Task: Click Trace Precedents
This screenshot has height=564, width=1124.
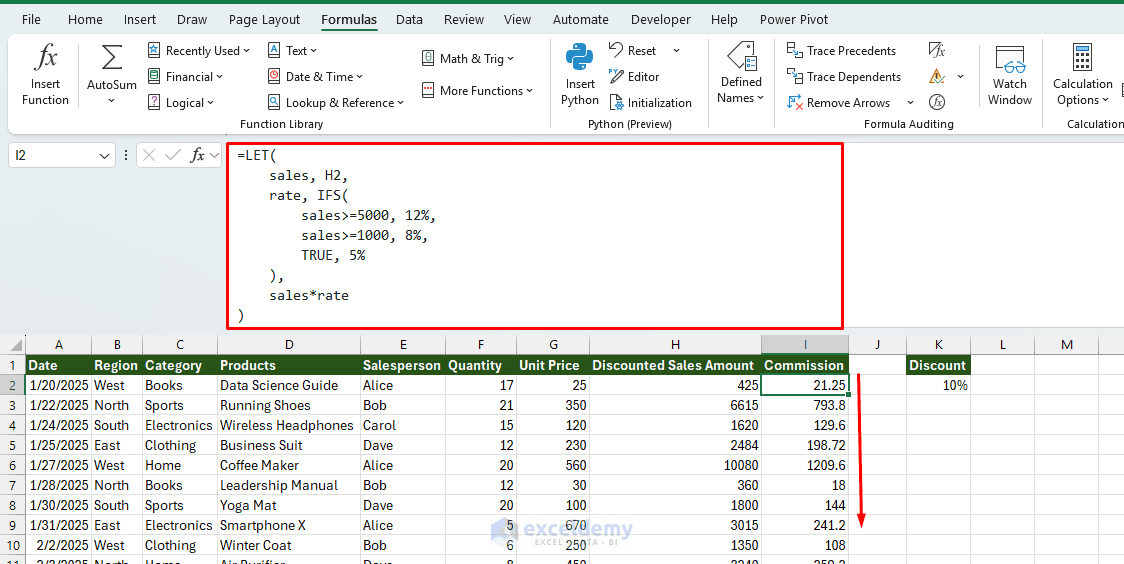Action: tap(842, 51)
